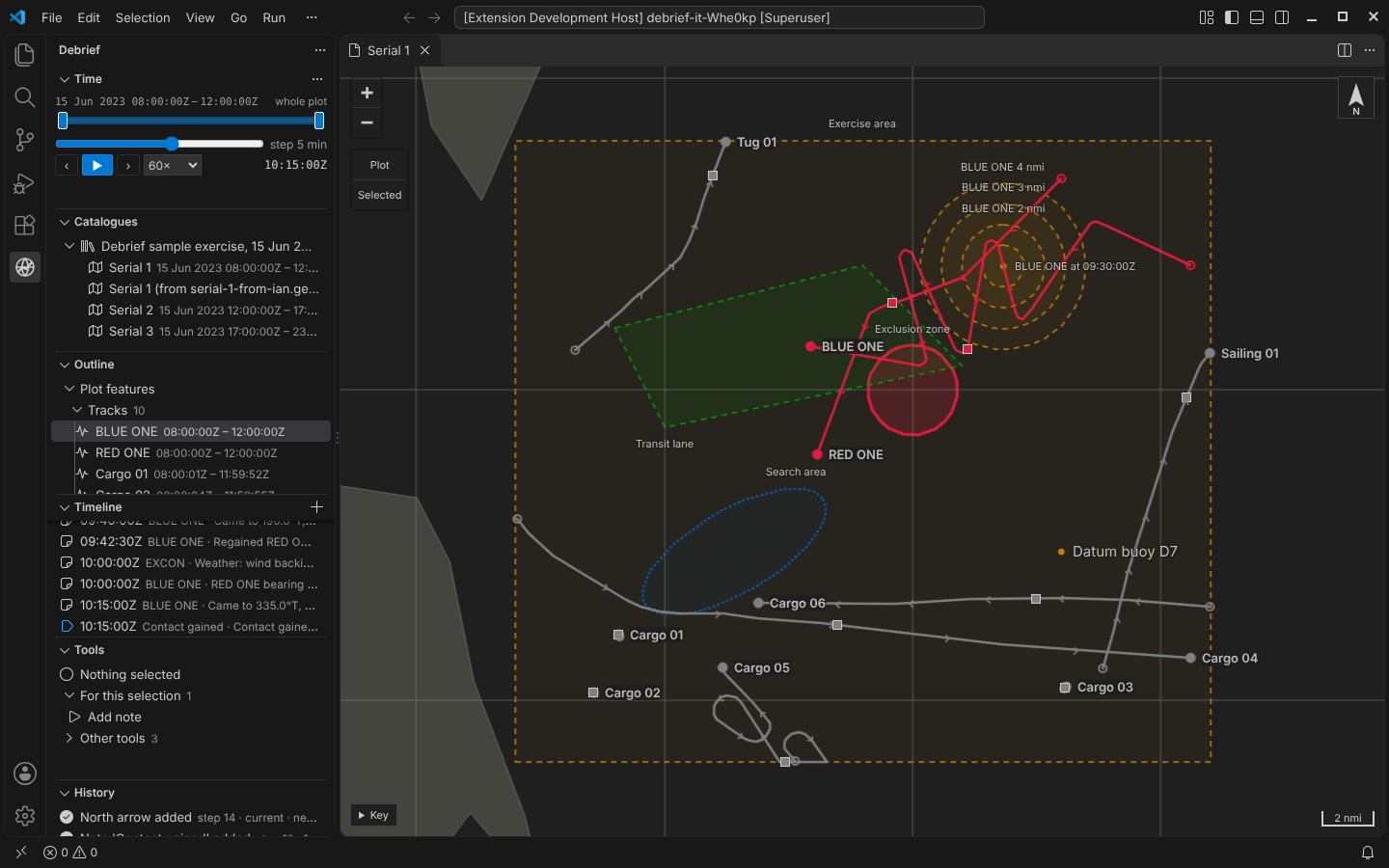Click the map zoom out minus button

(x=367, y=122)
